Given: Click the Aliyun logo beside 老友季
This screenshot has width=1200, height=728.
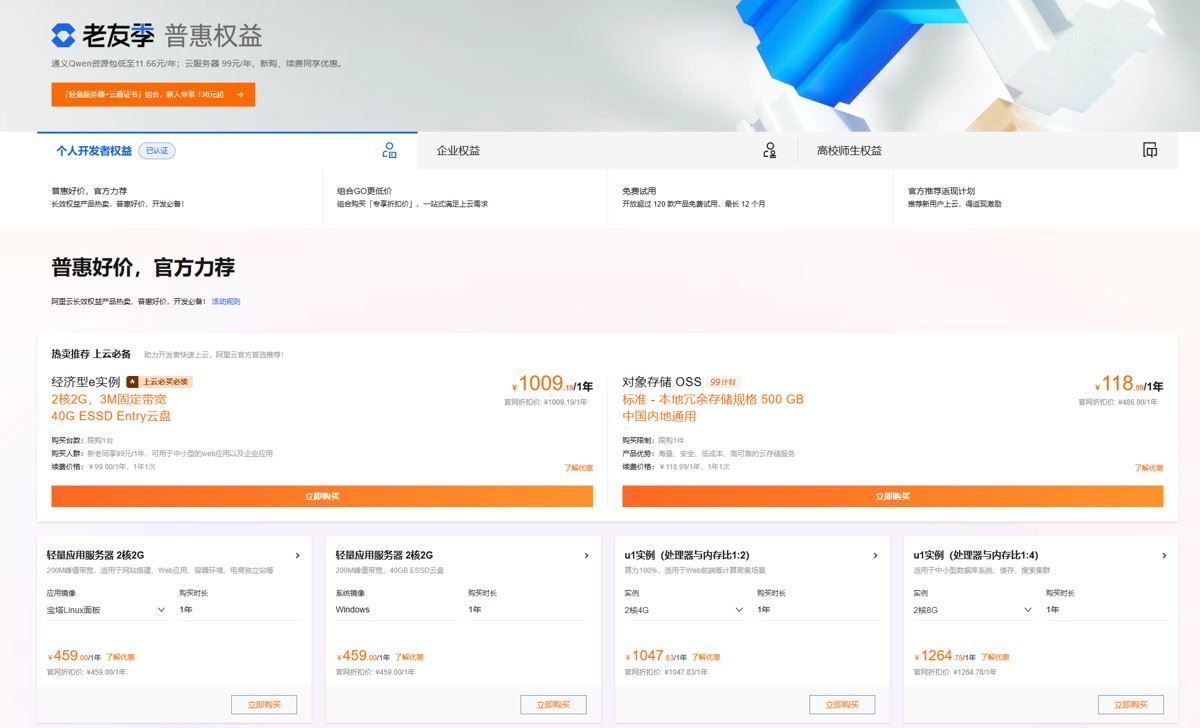Looking at the screenshot, I should pyautogui.click(x=63, y=36).
